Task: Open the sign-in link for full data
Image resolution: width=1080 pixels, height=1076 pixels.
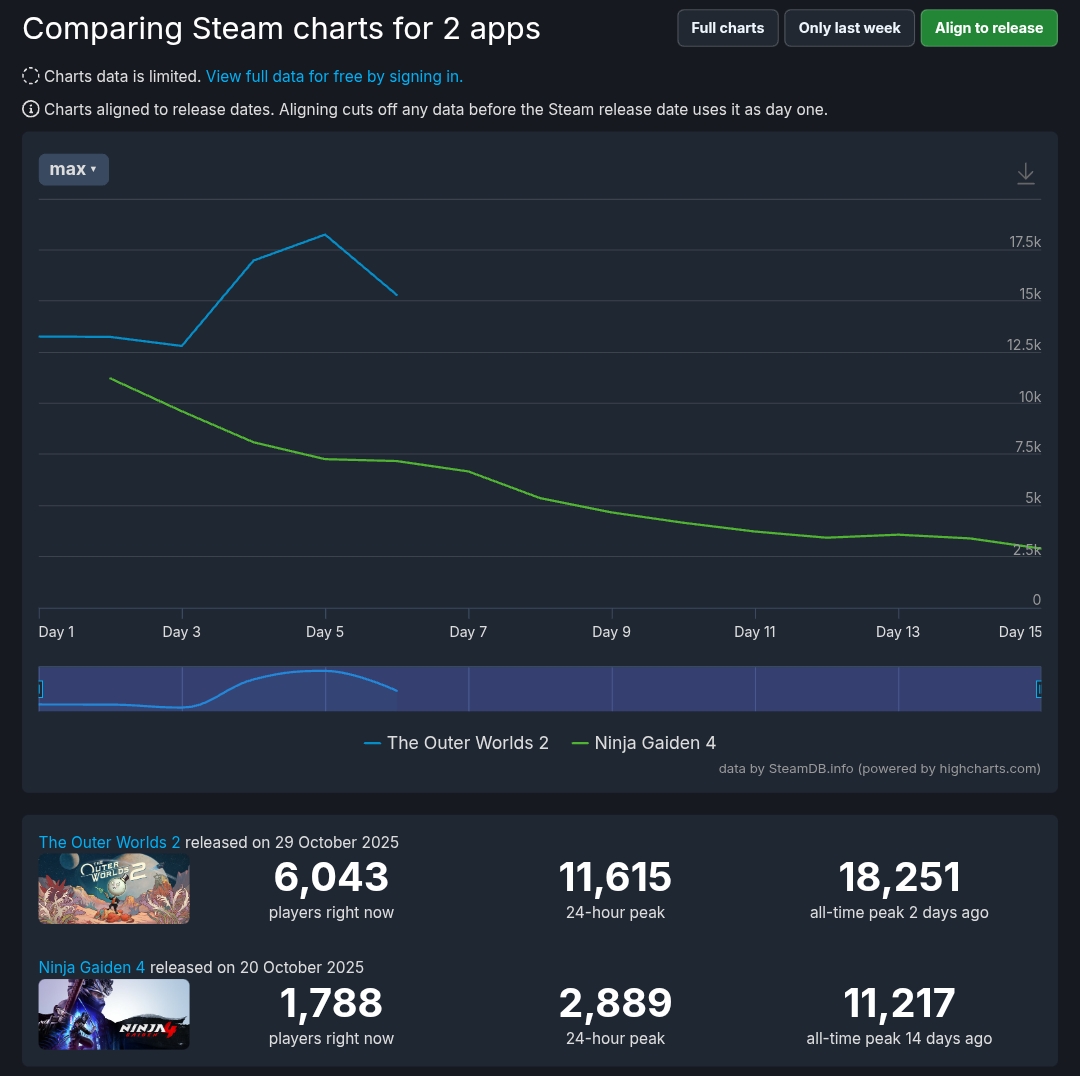Action: click(x=334, y=76)
